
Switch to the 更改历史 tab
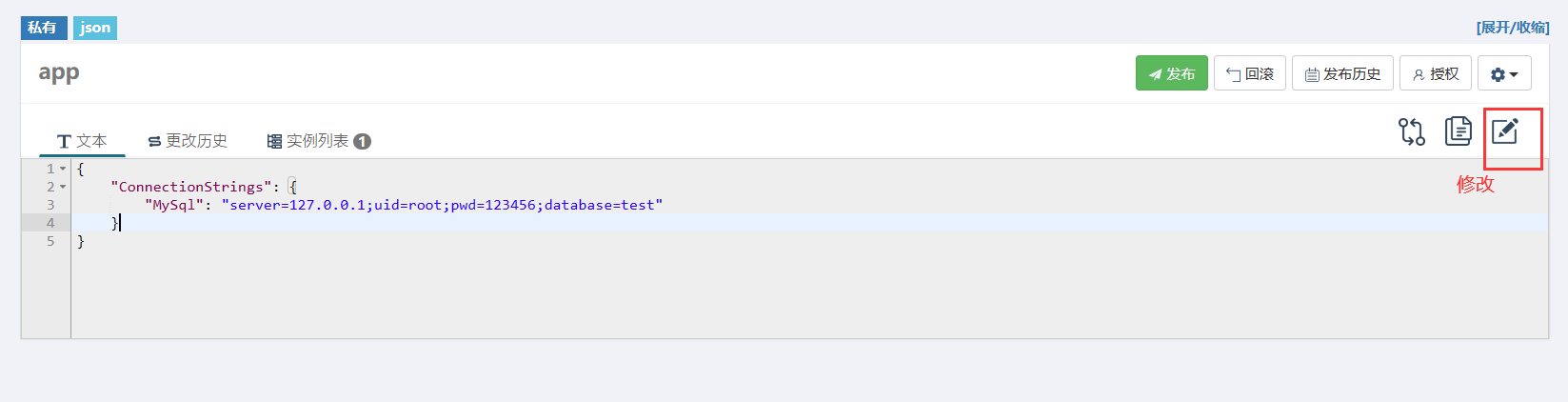pos(188,141)
